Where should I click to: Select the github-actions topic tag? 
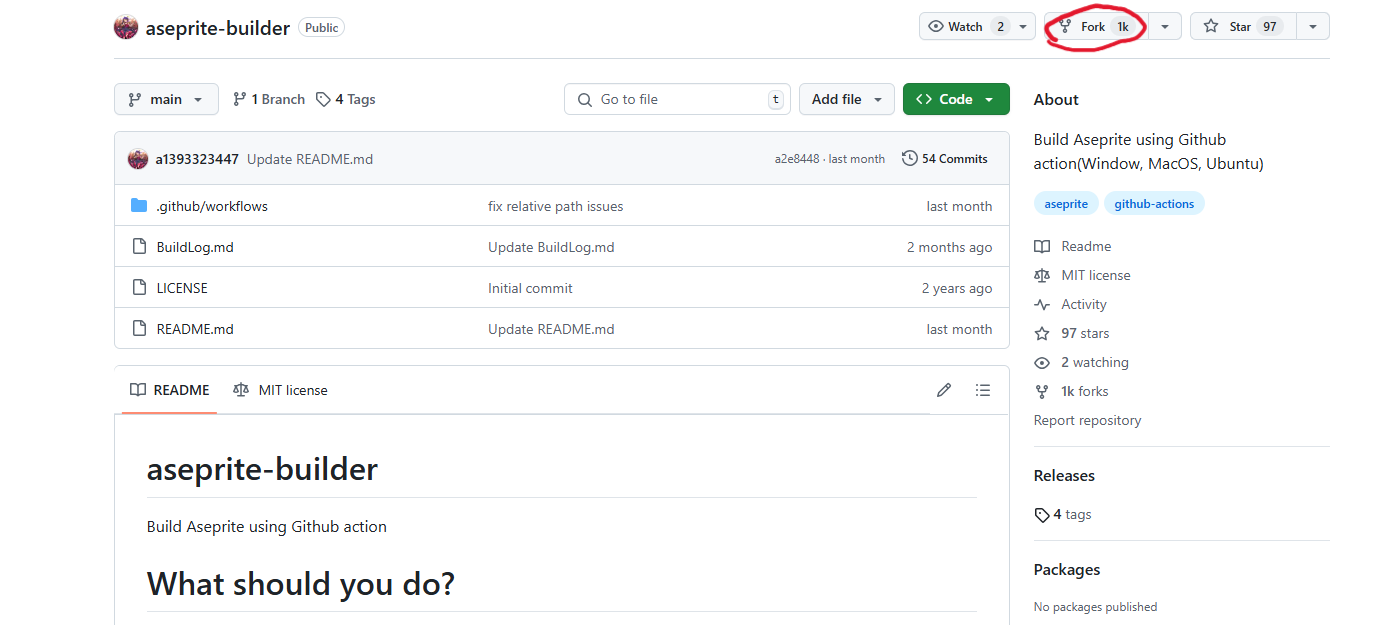coord(1154,203)
